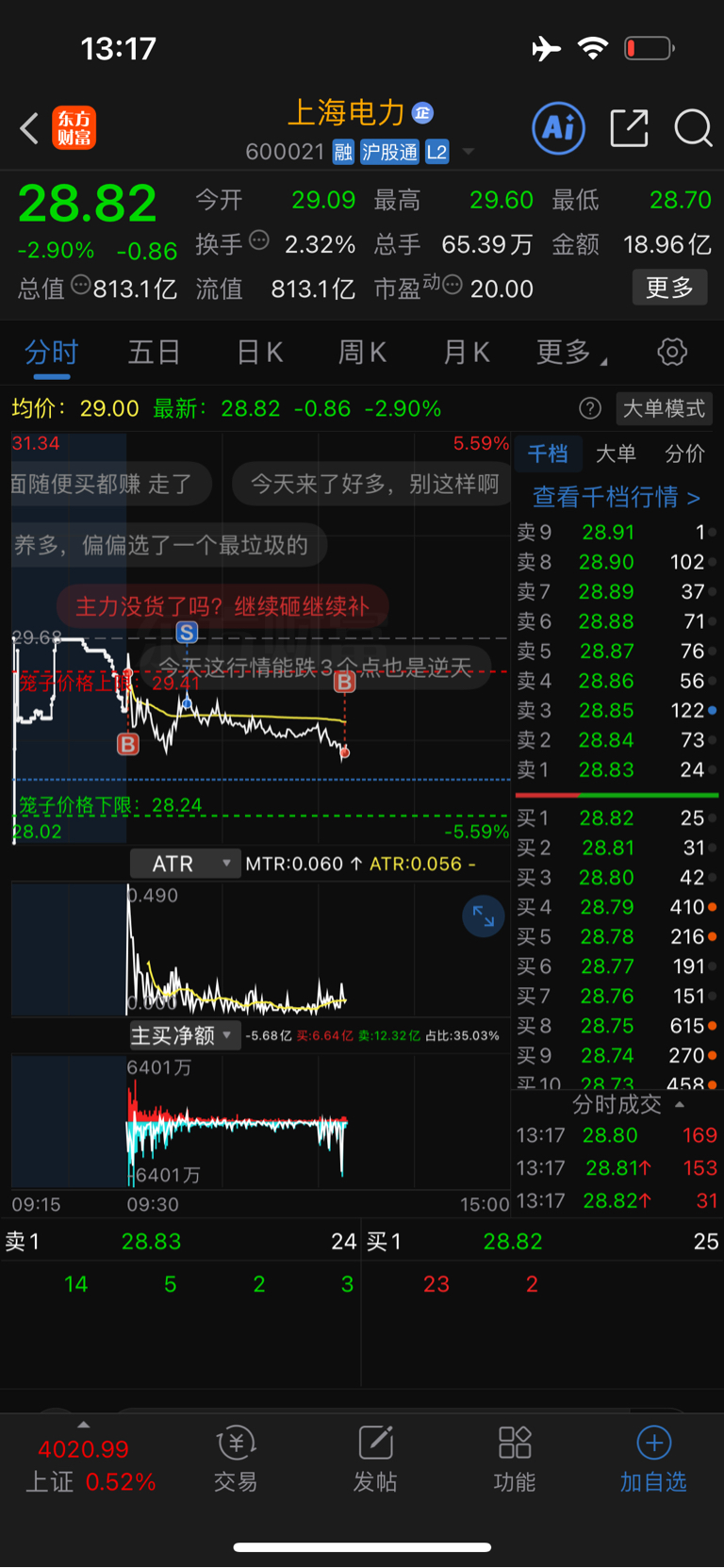Switch to the 日K tab
The width and height of the screenshot is (724, 1568).
coord(259,353)
